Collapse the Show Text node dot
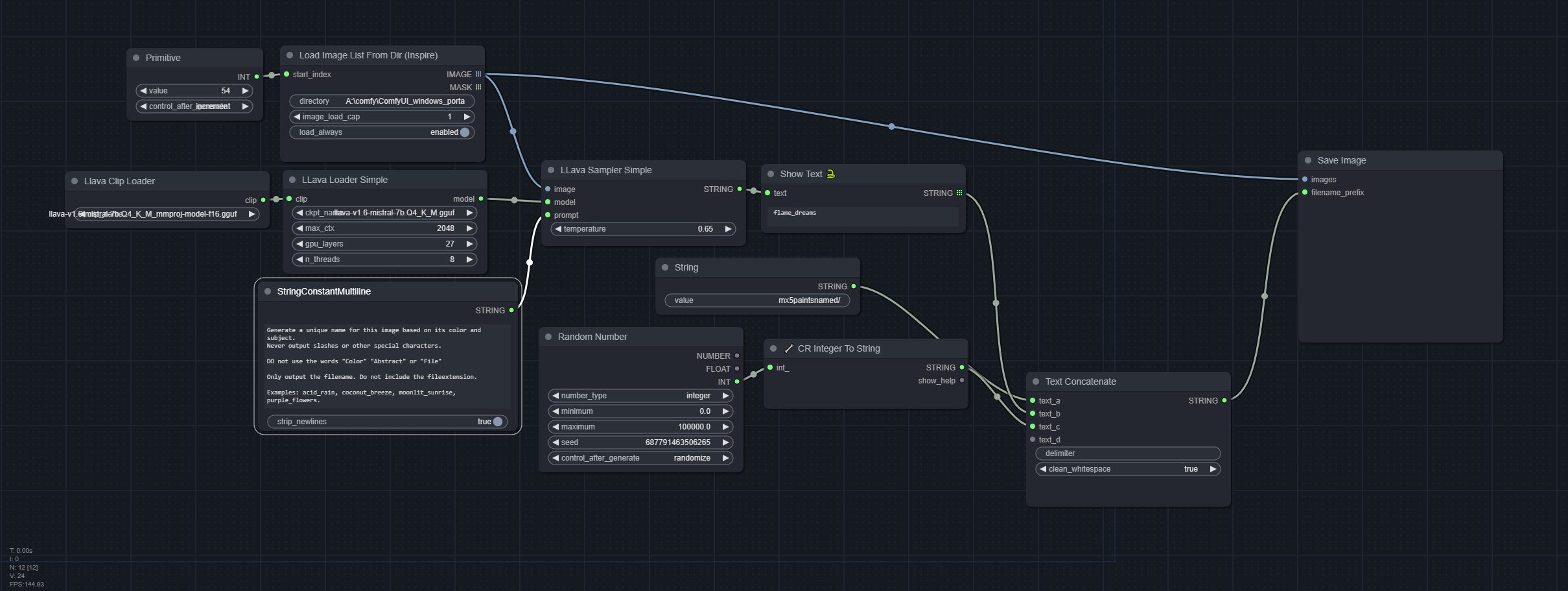The height and width of the screenshot is (591, 1568). point(771,174)
